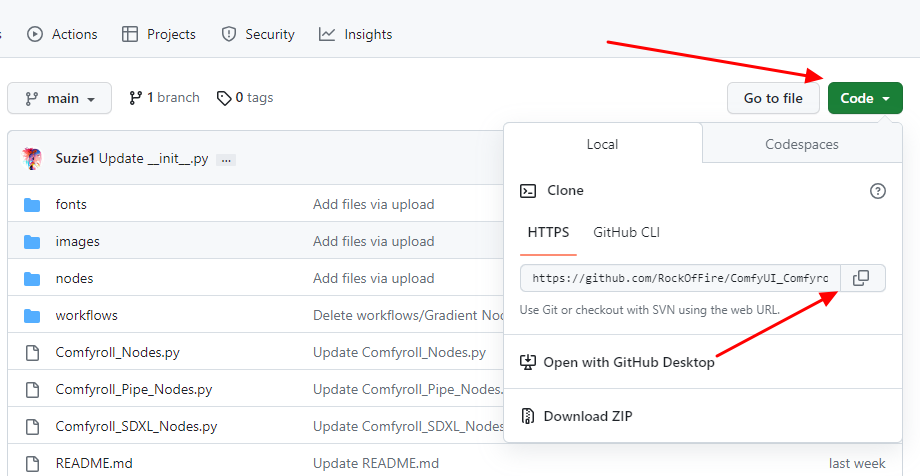Click the Projects table icon

point(130,35)
